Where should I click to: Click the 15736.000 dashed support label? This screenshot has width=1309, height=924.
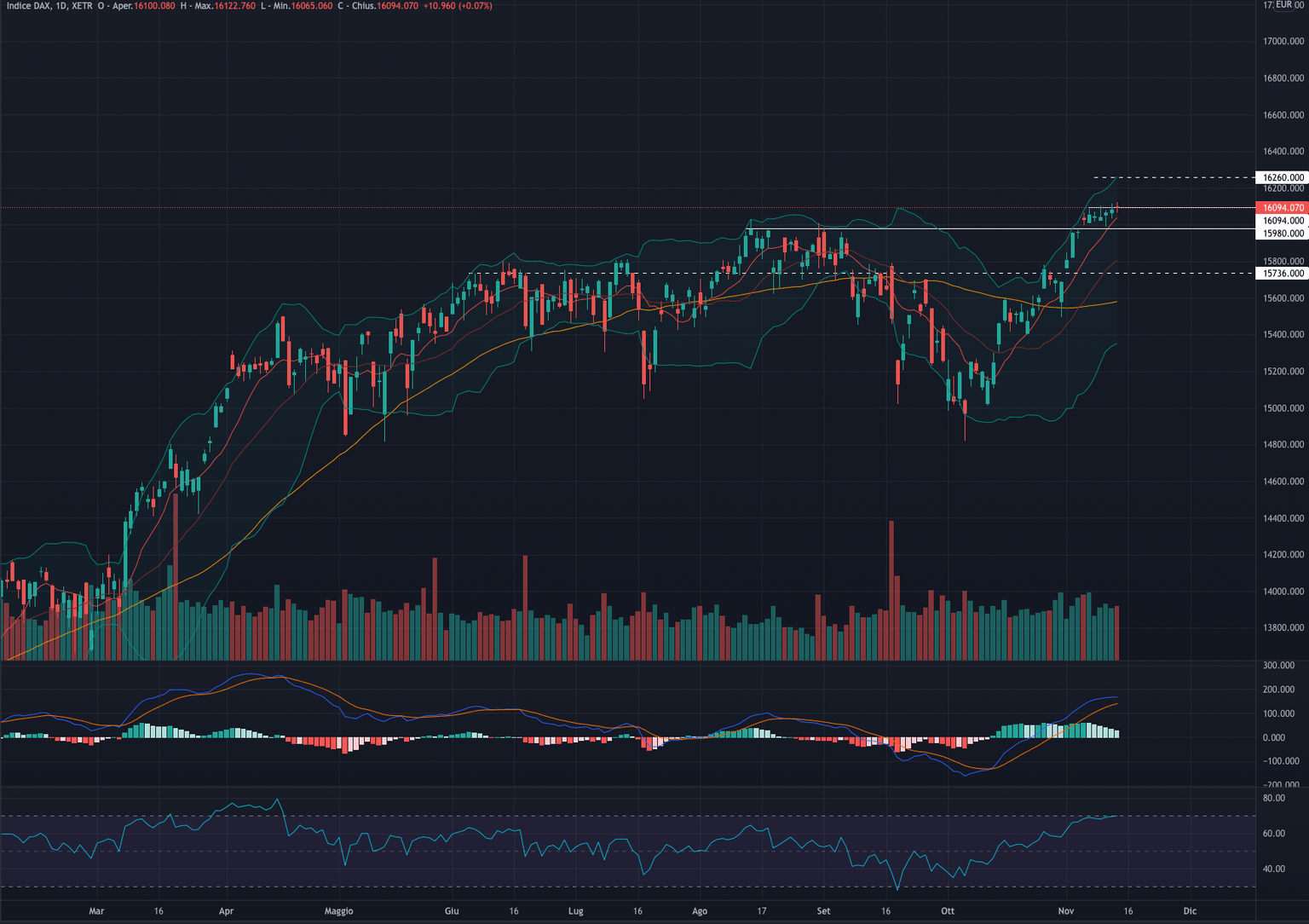click(x=1283, y=274)
